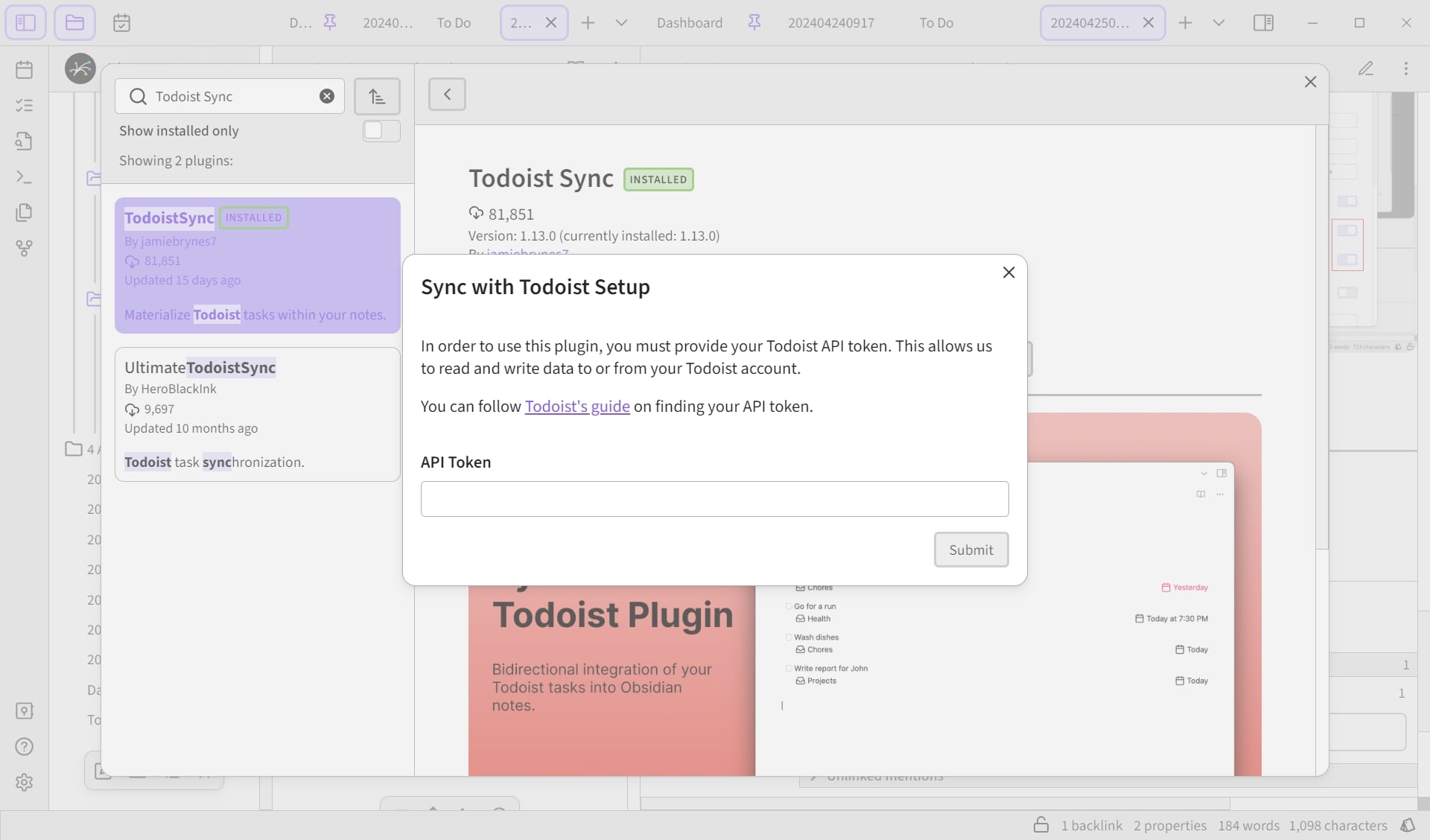Toggle Show installed only switch
This screenshot has width=1430, height=840.
coord(381,131)
